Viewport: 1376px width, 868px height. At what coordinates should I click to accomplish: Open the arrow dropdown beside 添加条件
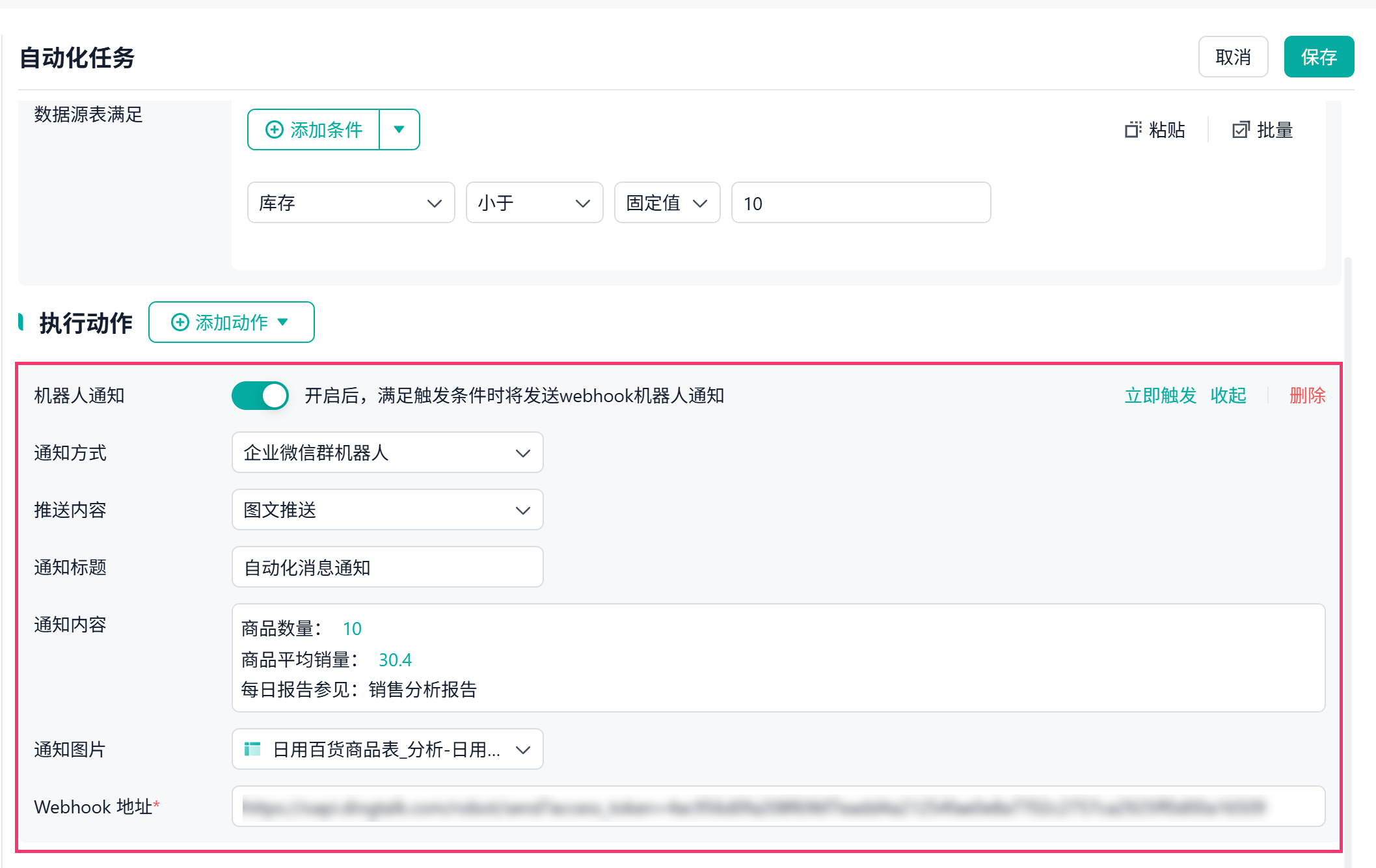(399, 129)
